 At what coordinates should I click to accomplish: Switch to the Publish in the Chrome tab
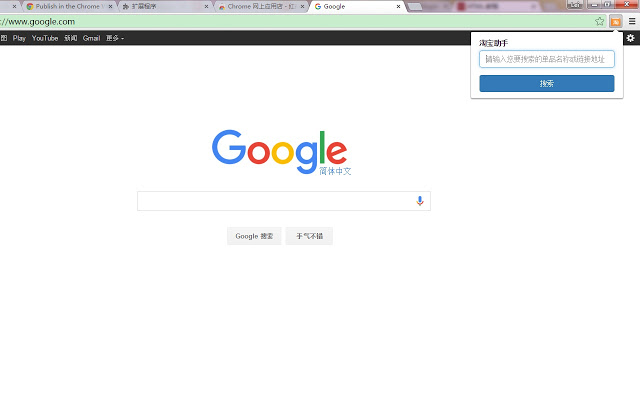click(67, 7)
